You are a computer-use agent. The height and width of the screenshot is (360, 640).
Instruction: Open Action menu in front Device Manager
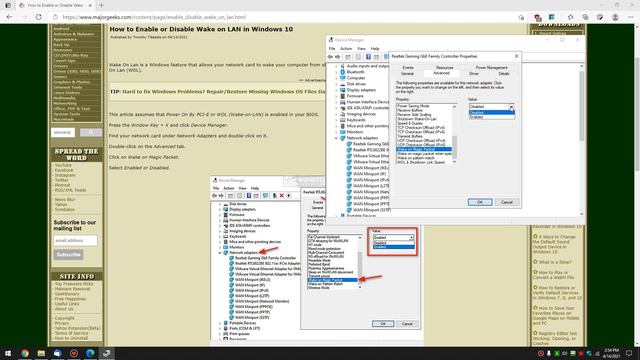coord(346,49)
